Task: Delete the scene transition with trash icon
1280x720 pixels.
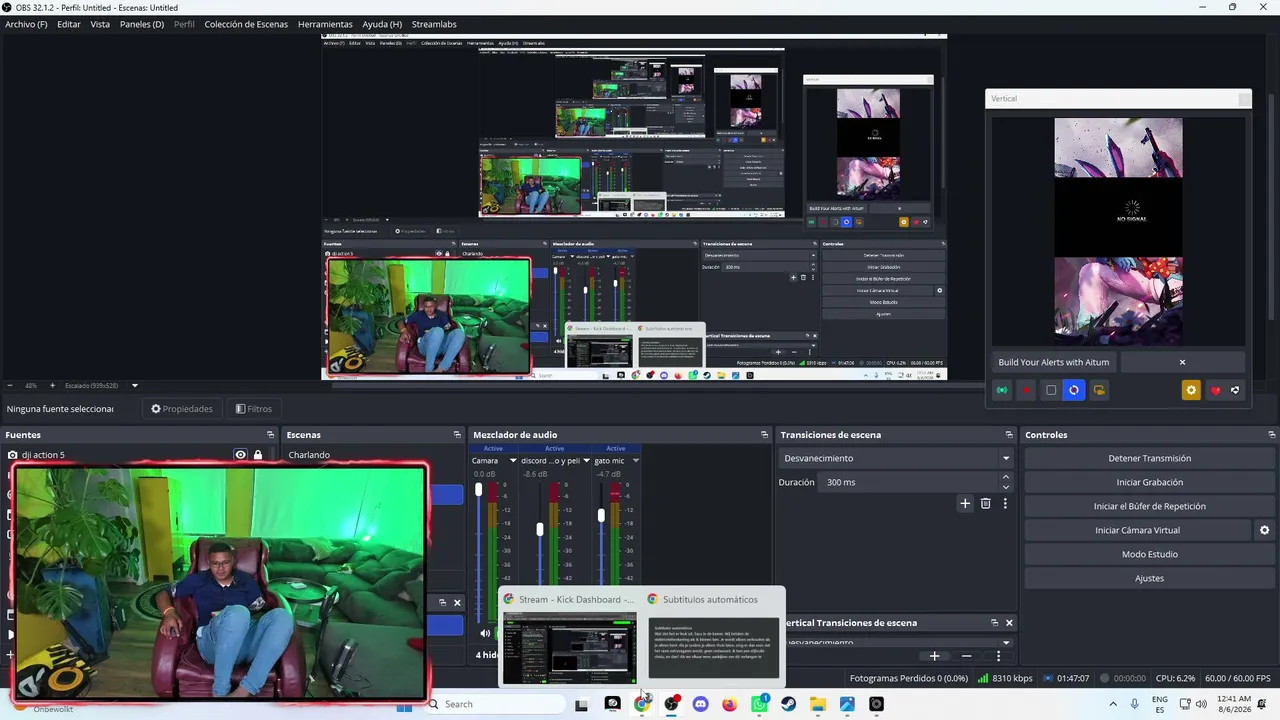Action: click(x=985, y=504)
